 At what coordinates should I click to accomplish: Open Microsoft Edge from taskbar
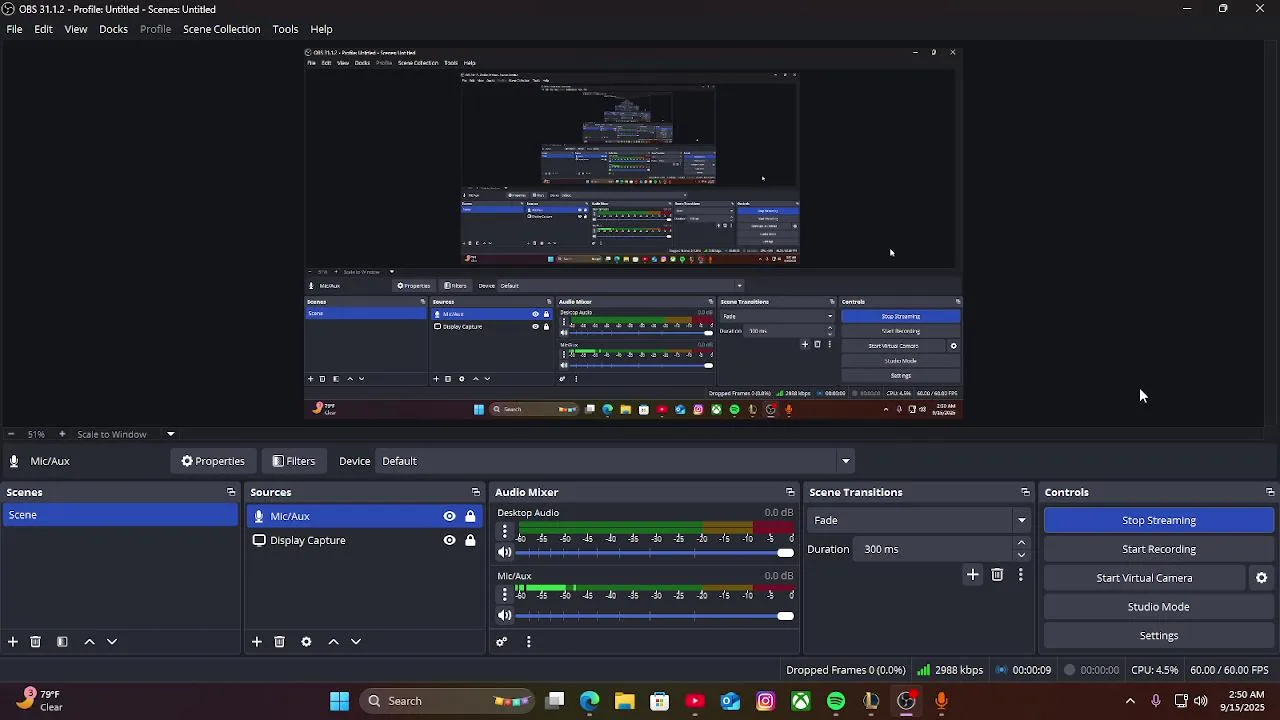click(x=589, y=701)
